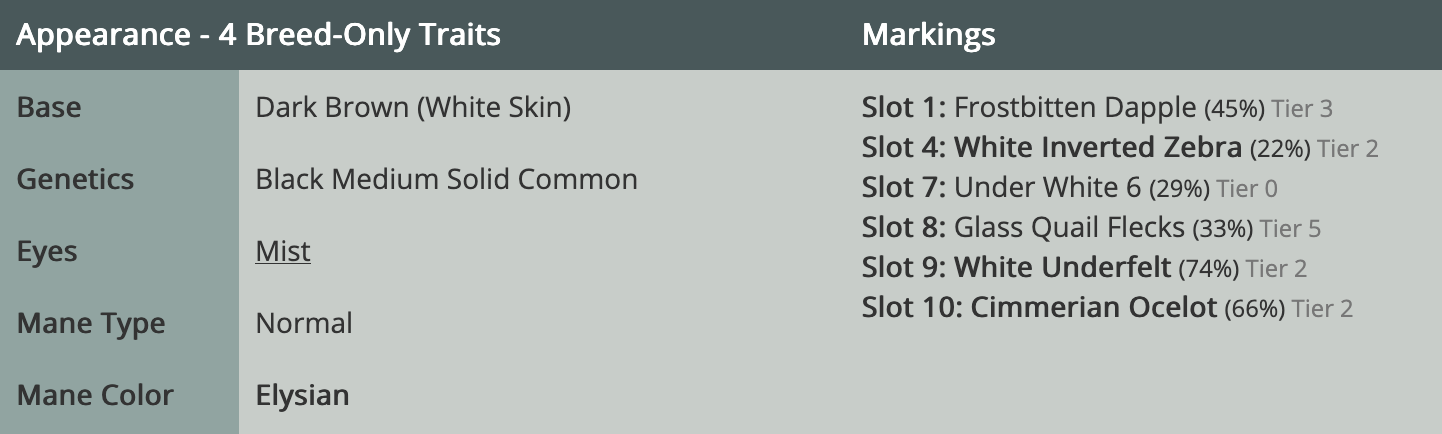Click Slot 8 Glass Quail Flecks marking
Viewport: 1442px width, 434px height.
1091,227
